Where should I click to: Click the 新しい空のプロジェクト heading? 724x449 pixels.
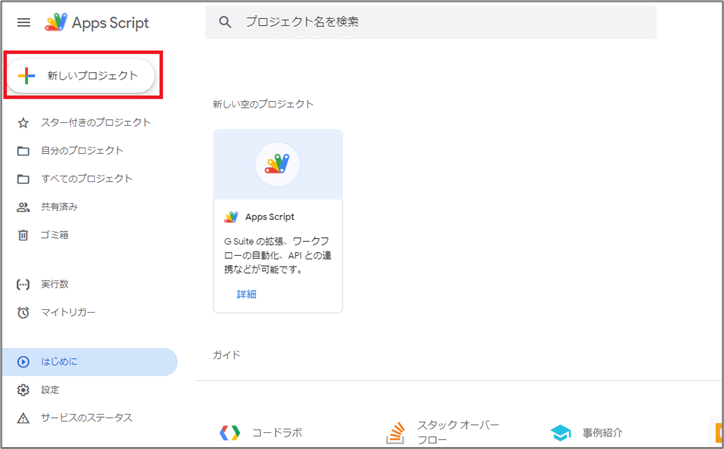point(263,104)
